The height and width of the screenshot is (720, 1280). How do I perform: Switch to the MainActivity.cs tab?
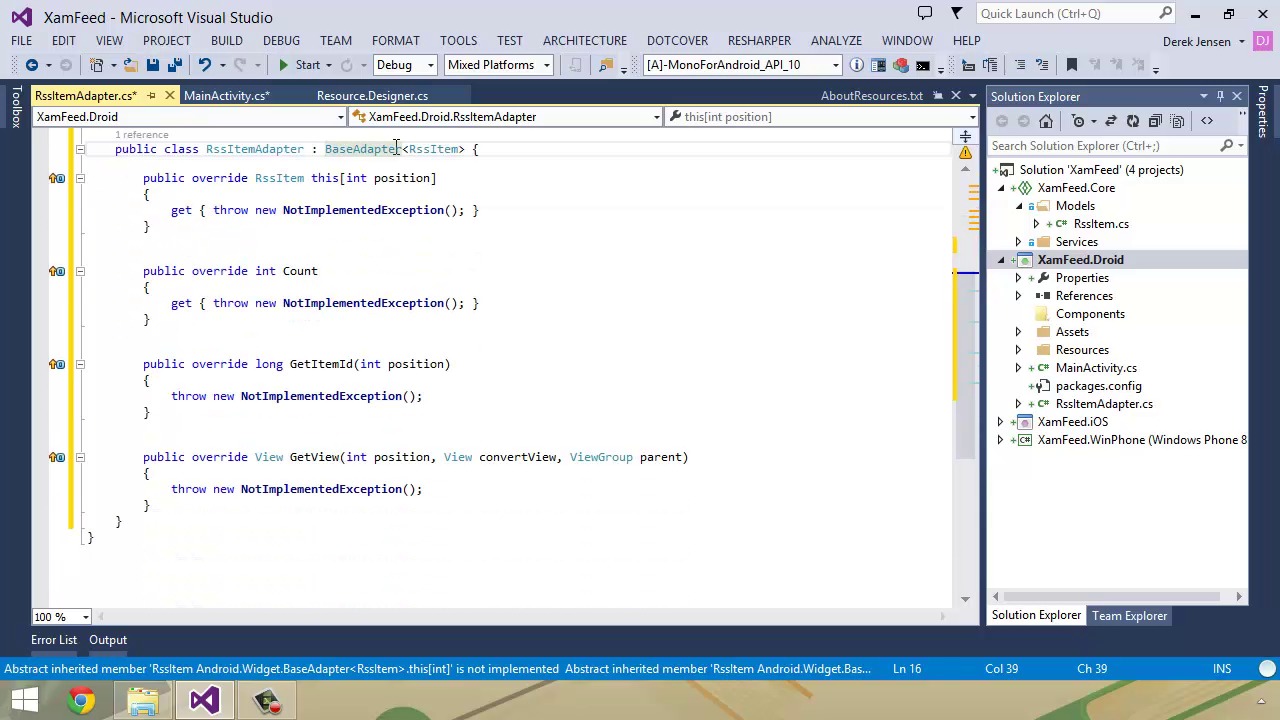tap(227, 96)
